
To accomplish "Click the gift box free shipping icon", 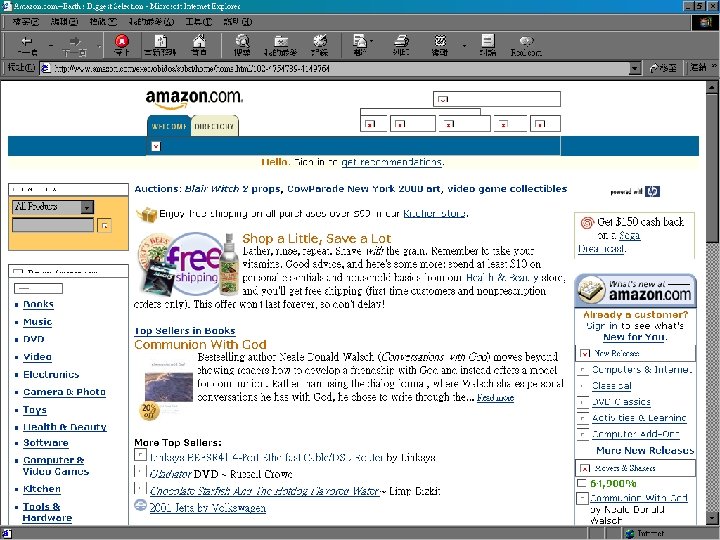I will 146,214.
